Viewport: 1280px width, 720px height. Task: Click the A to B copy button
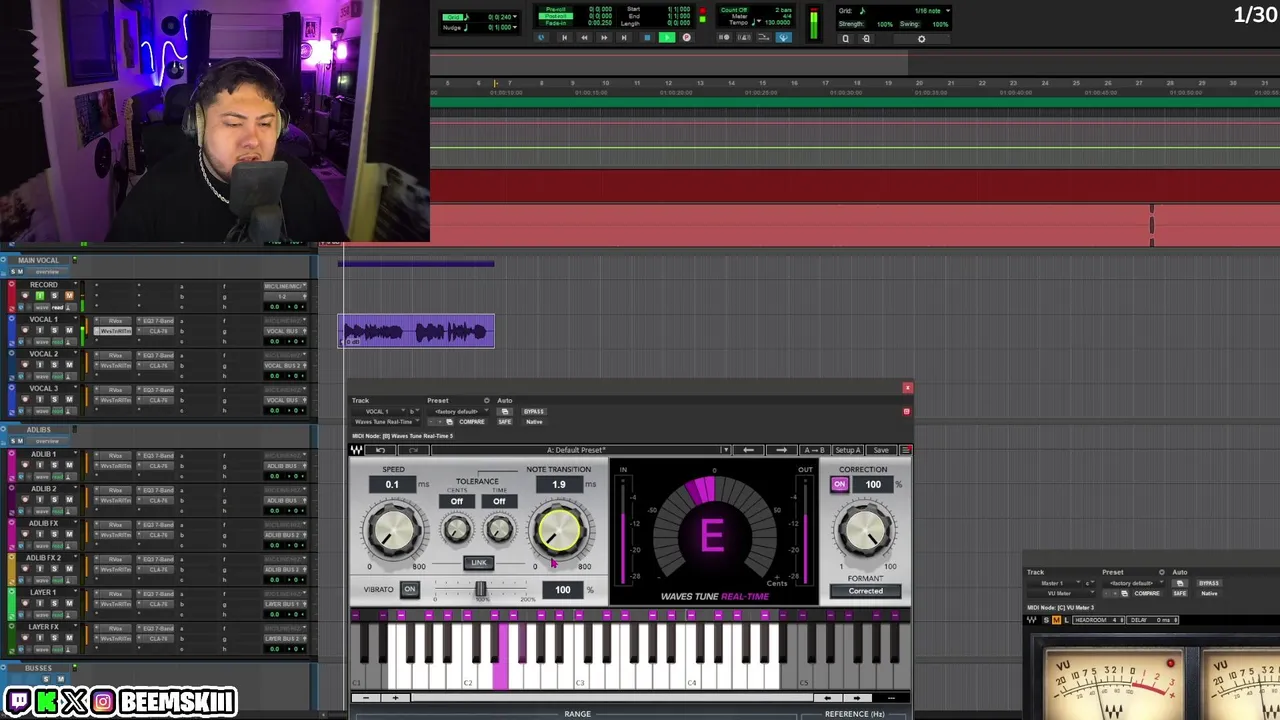tap(814, 450)
